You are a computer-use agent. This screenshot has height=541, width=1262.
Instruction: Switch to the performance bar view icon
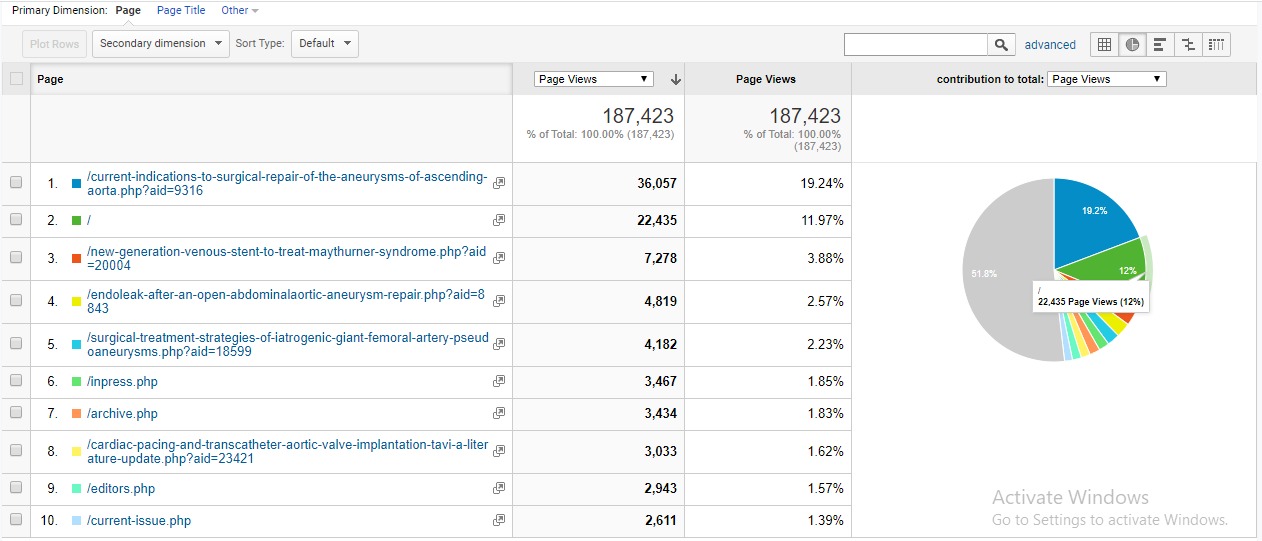point(1160,44)
